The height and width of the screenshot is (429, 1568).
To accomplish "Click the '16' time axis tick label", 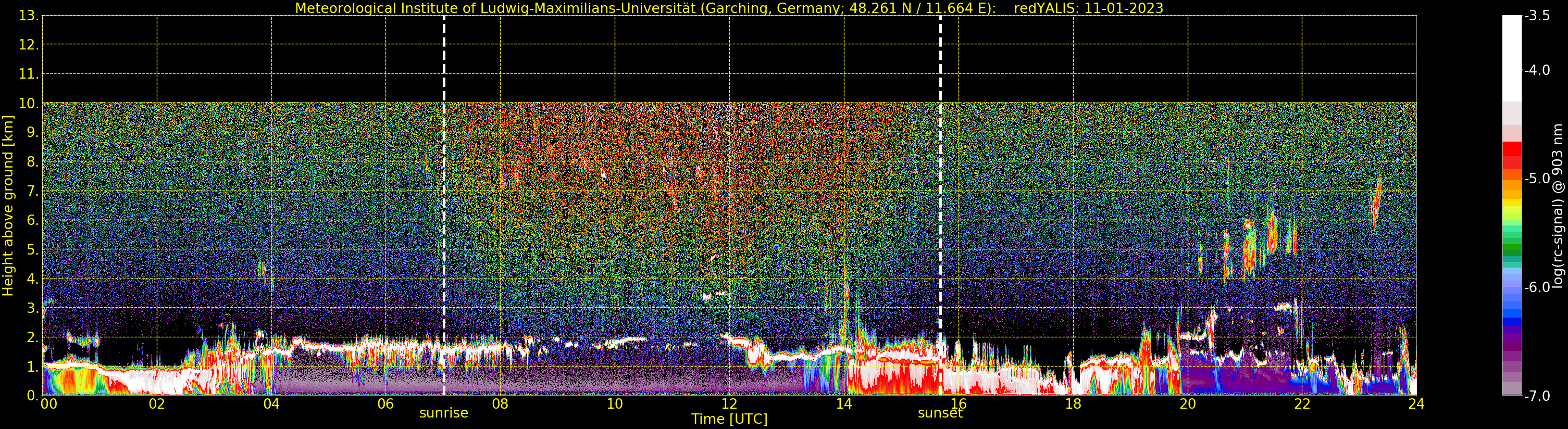I will coord(958,404).
